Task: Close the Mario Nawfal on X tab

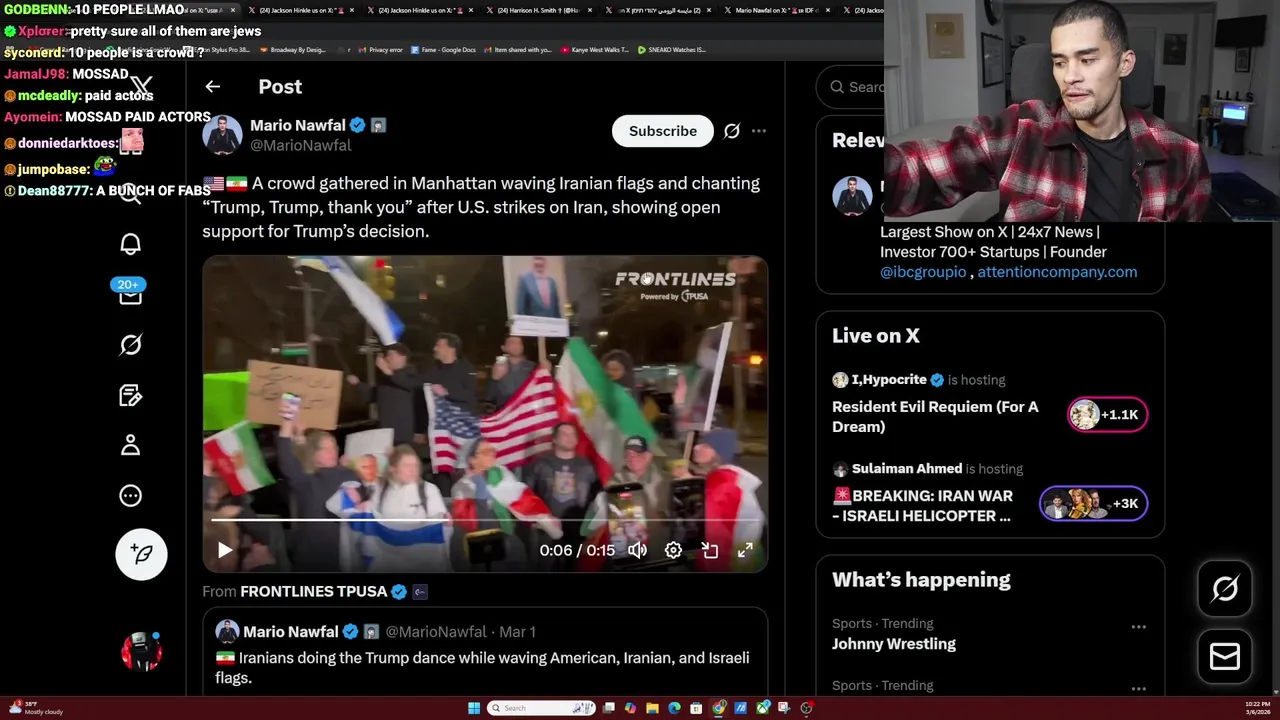Action: click(828, 10)
